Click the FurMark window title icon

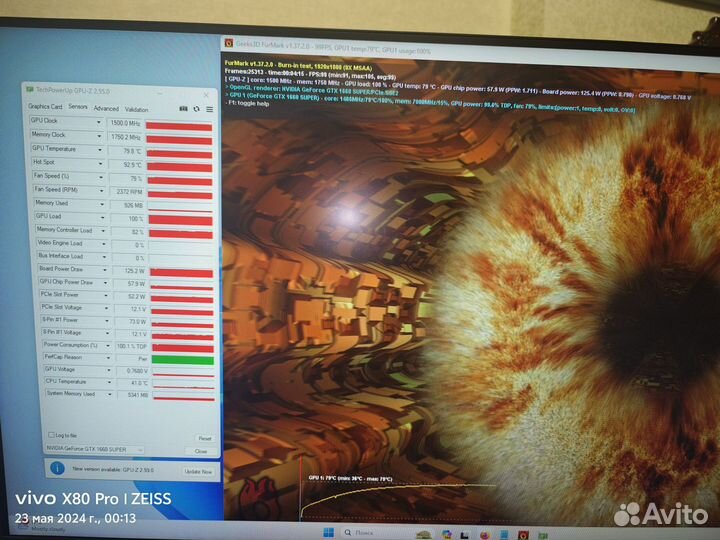(x=229, y=43)
